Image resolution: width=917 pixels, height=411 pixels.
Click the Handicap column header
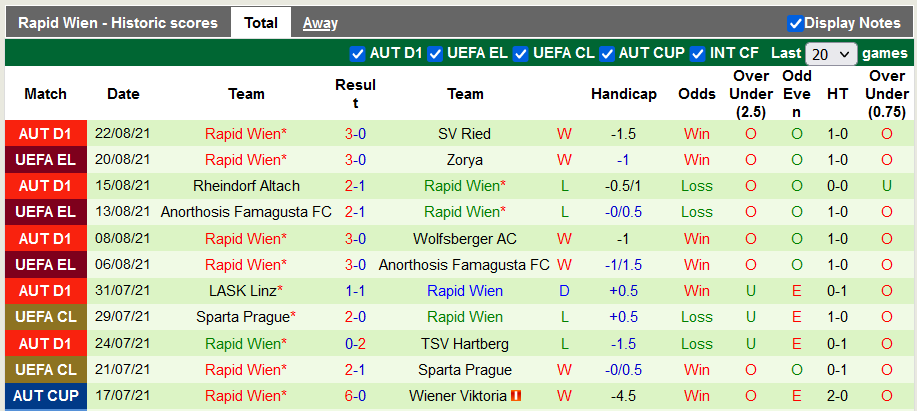pyautogui.click(x=624, y=94)
